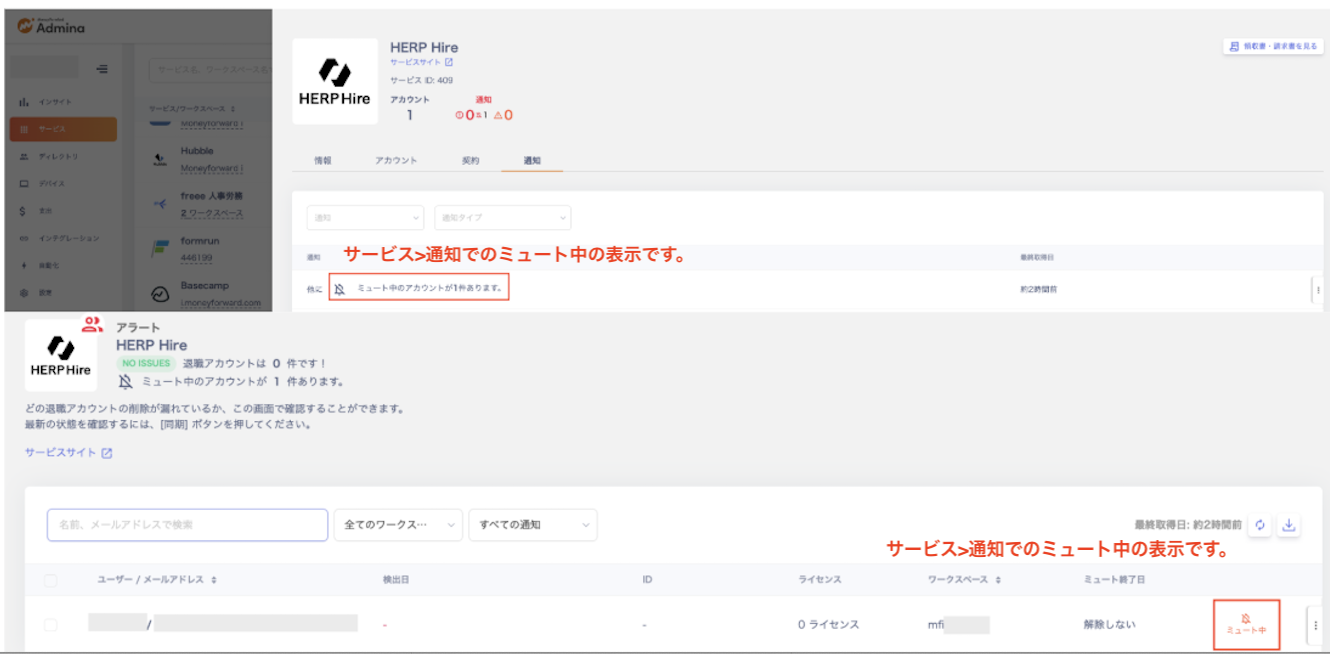Click the muted bell icon in notification row

340,289
